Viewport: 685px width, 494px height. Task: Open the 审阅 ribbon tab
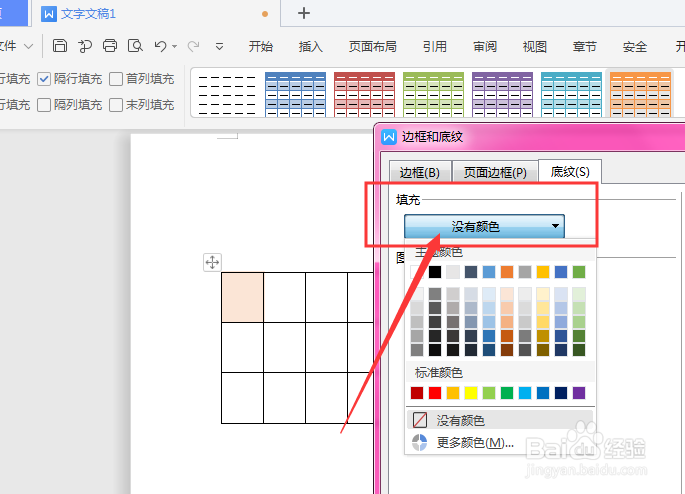coord(485,46)
